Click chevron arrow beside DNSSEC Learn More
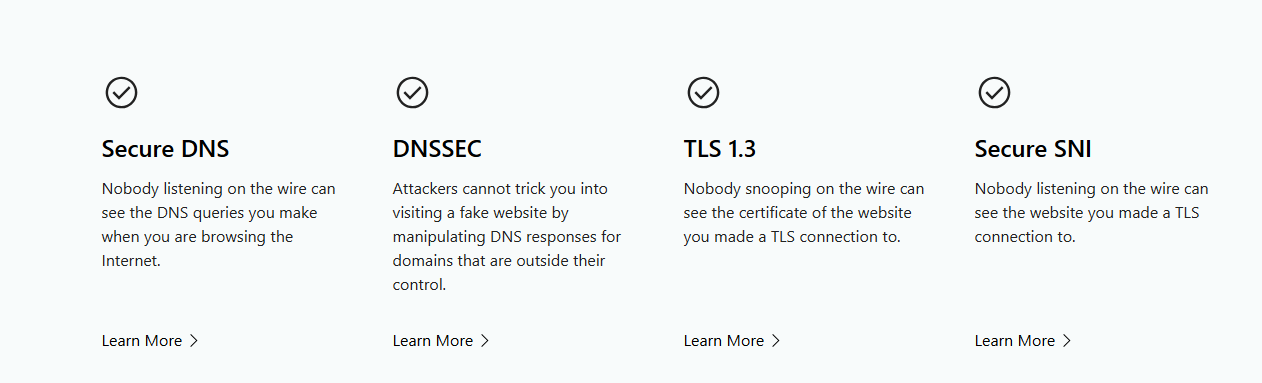Image resolution: width=1262 pixels, height=383 pixels. [x=485, y=341]
